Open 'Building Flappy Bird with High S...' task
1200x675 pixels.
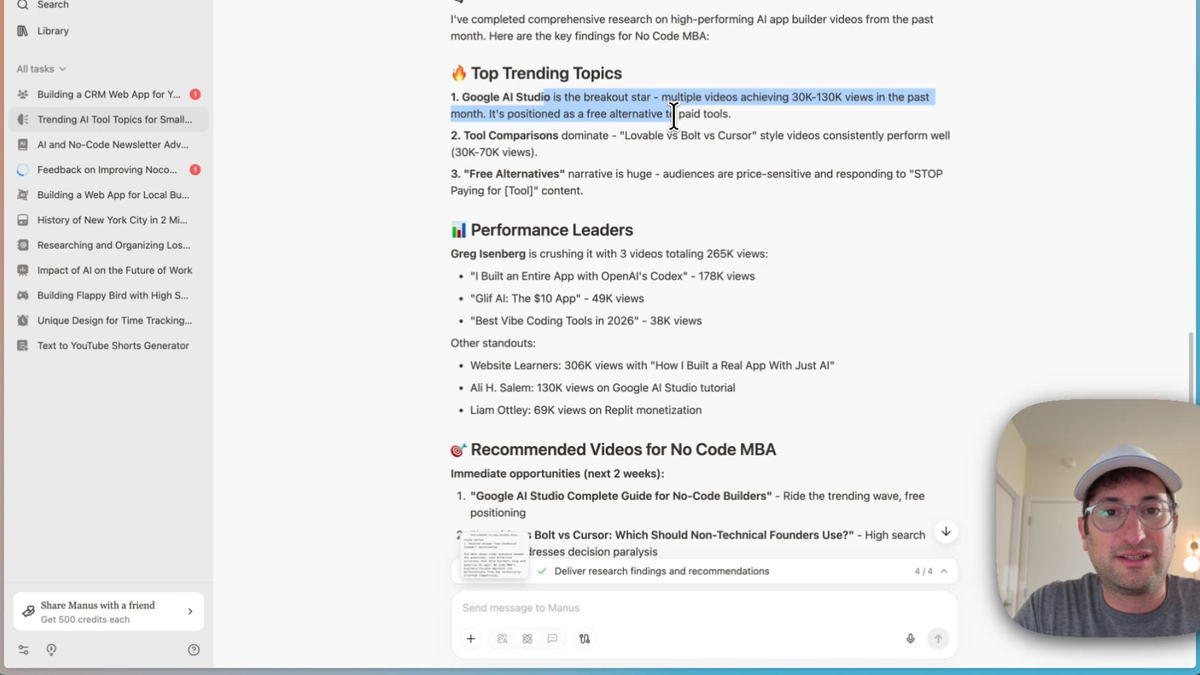point(108,295)
